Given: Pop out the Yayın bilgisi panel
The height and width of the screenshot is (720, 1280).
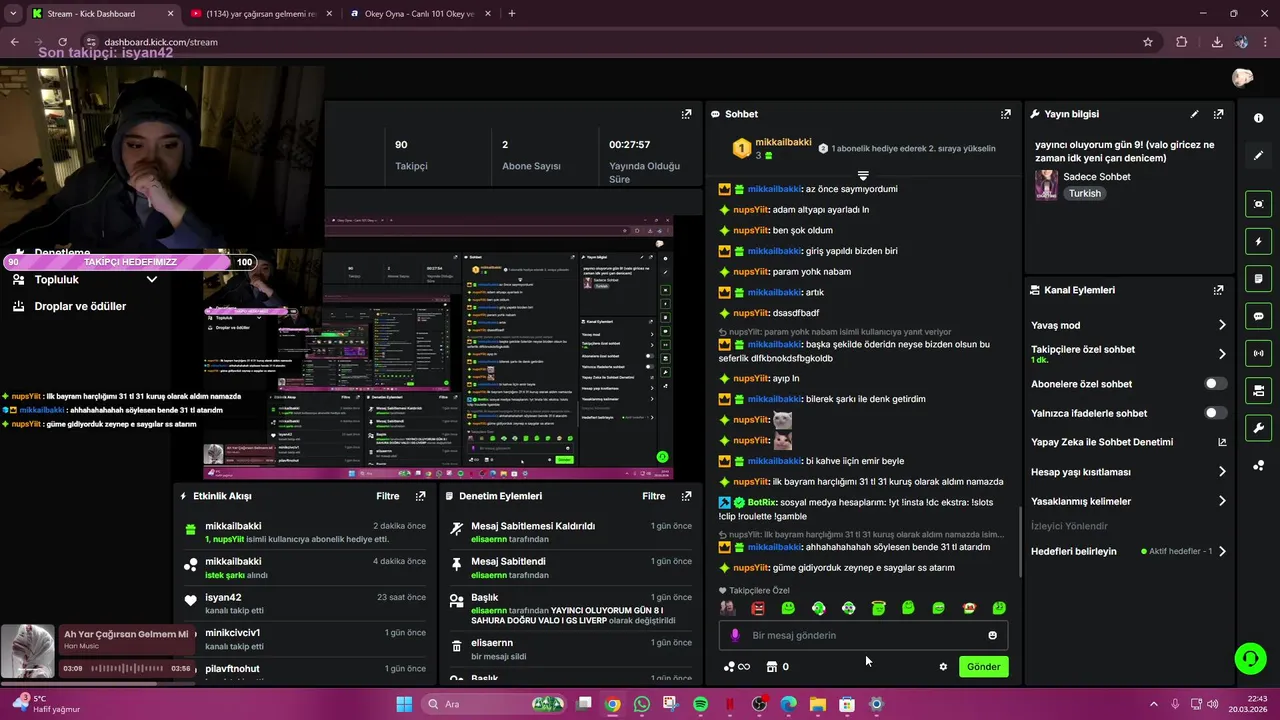Looking at the screenshot, I should click(1218, 114).
